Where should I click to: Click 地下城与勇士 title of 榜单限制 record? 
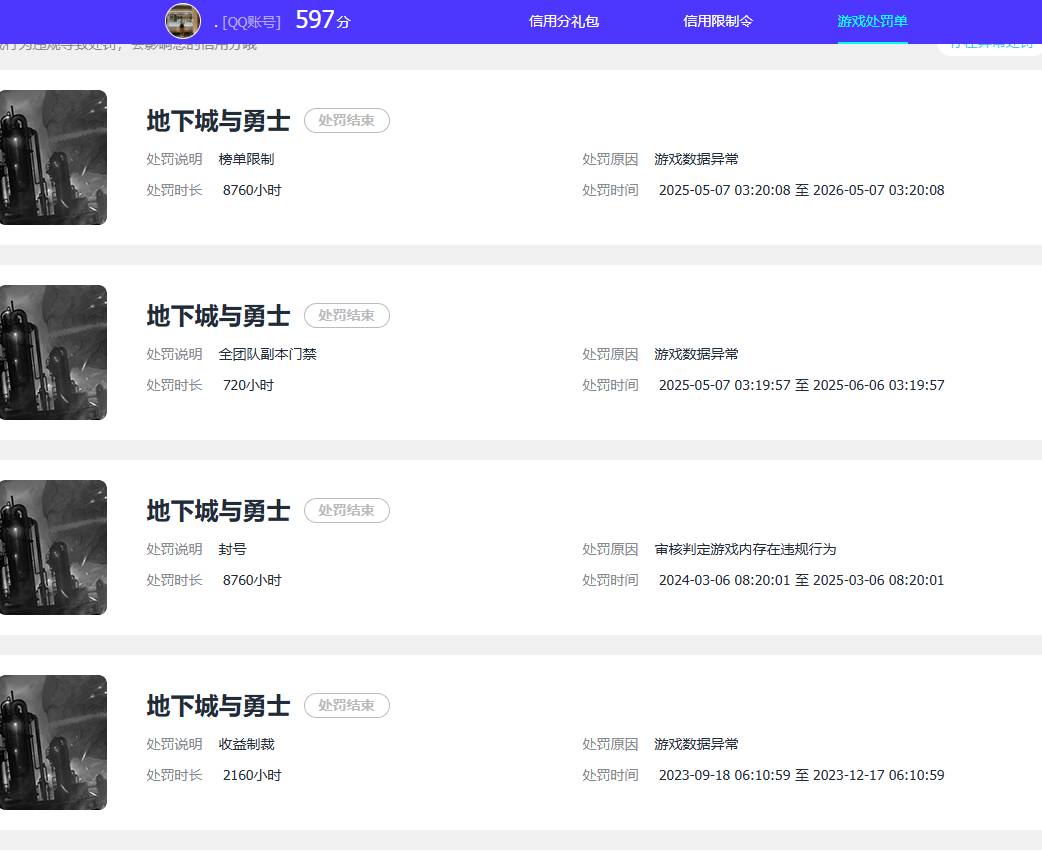219,121
